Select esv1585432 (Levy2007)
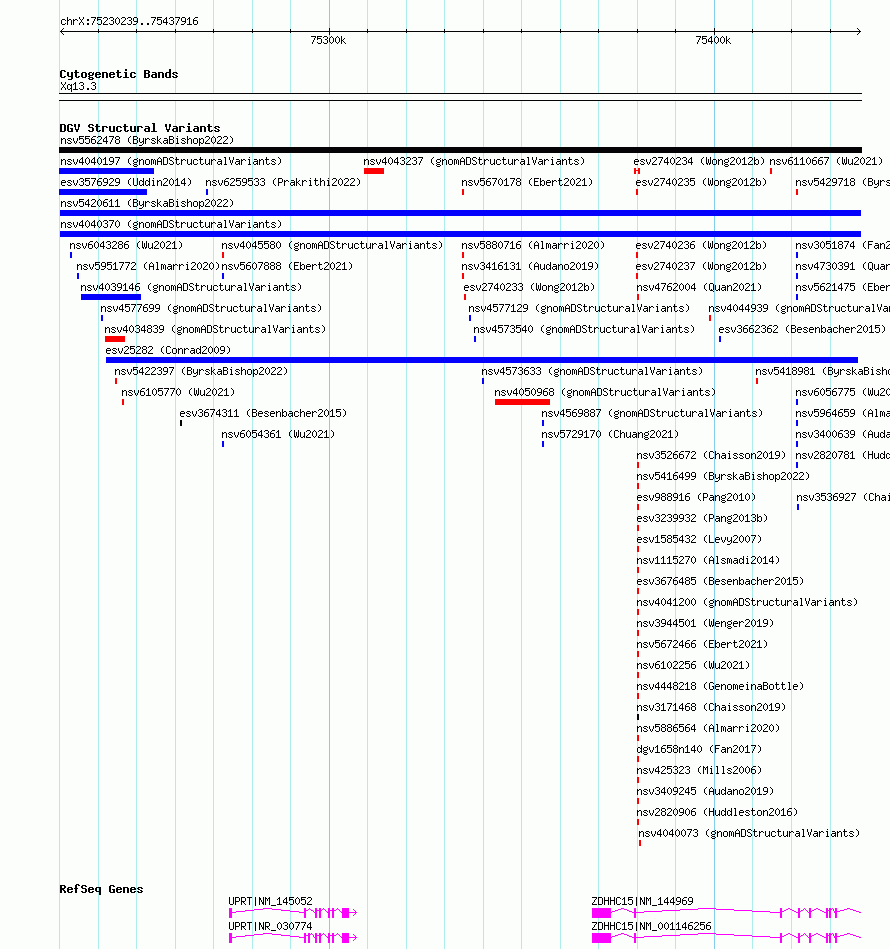The height and width of the screenshot is (949, 890). [x=699, y=539]
